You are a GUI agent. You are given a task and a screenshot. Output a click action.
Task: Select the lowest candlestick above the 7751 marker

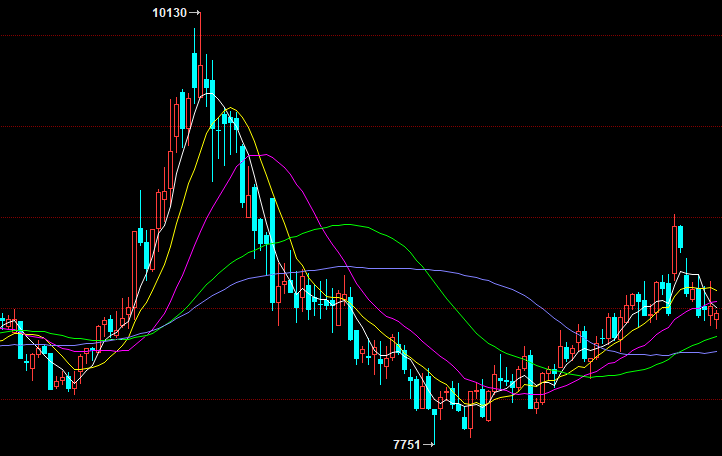435,410
